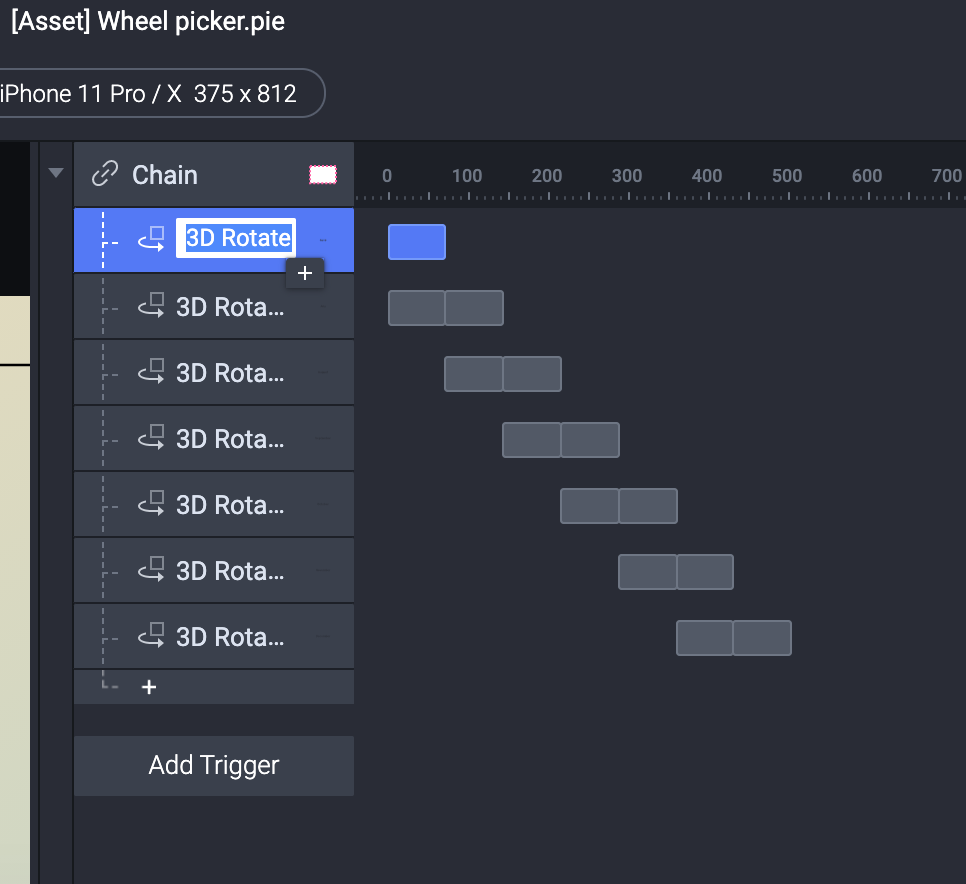Click the small plus button under the selected row
966x884 pixels.
coord(305,273)
